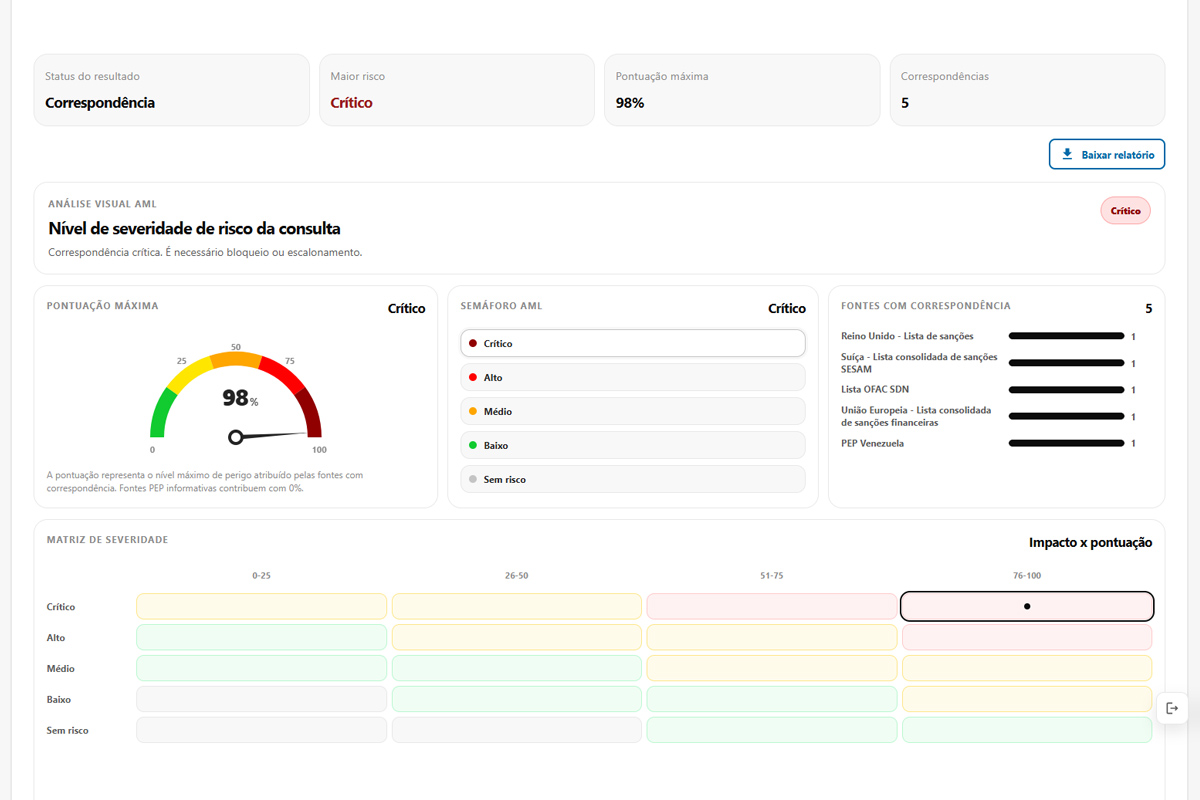The height and width of the screenshot is (800, 1200).
Task: Click the dotted Crítico 76-100 matrix cell
Action: (x=1027, y=606)
